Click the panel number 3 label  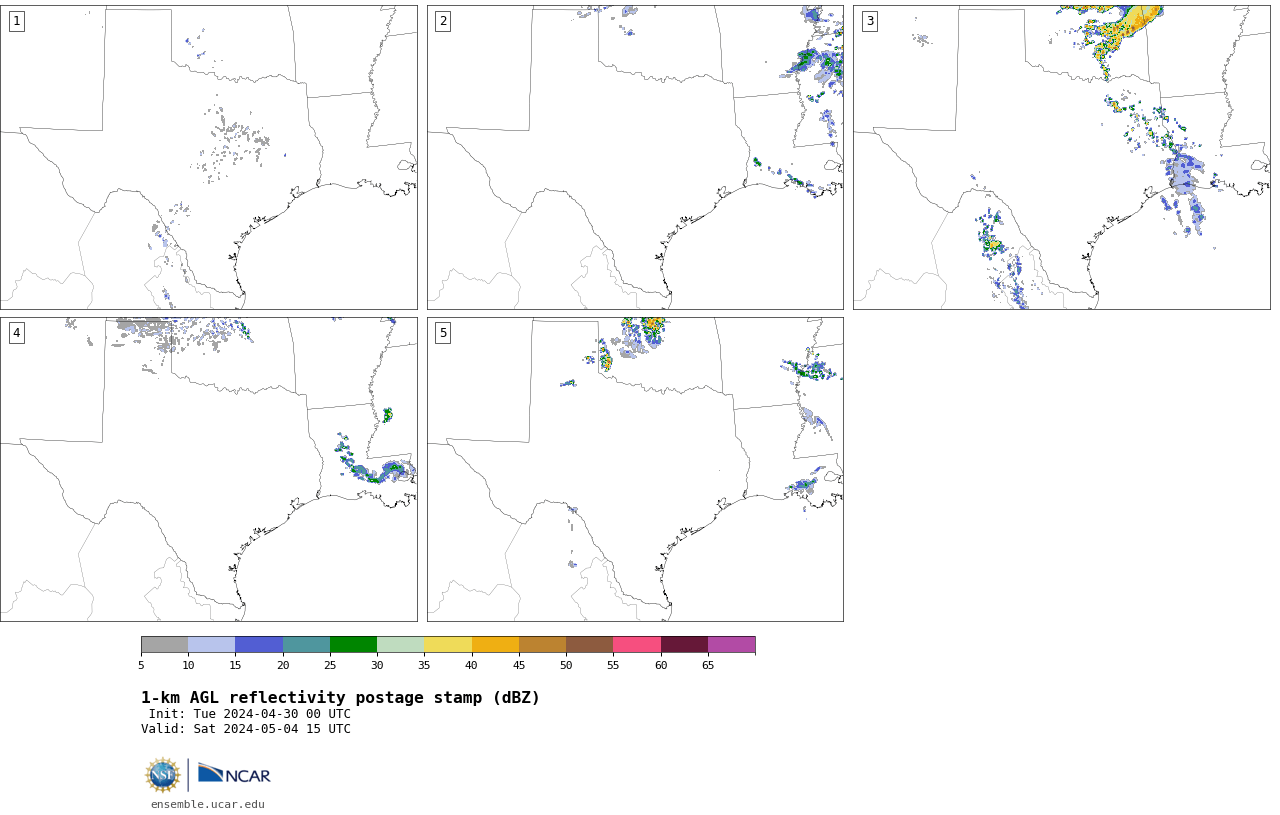click(870, 21)
